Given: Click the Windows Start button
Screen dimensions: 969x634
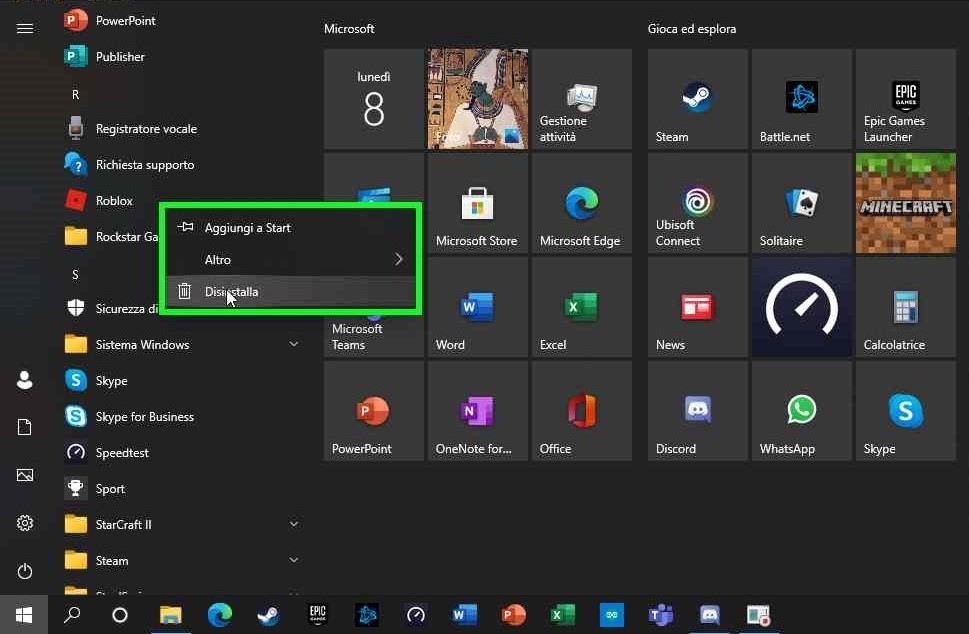Looking at the screenshot, I should [x=24, y=615].
